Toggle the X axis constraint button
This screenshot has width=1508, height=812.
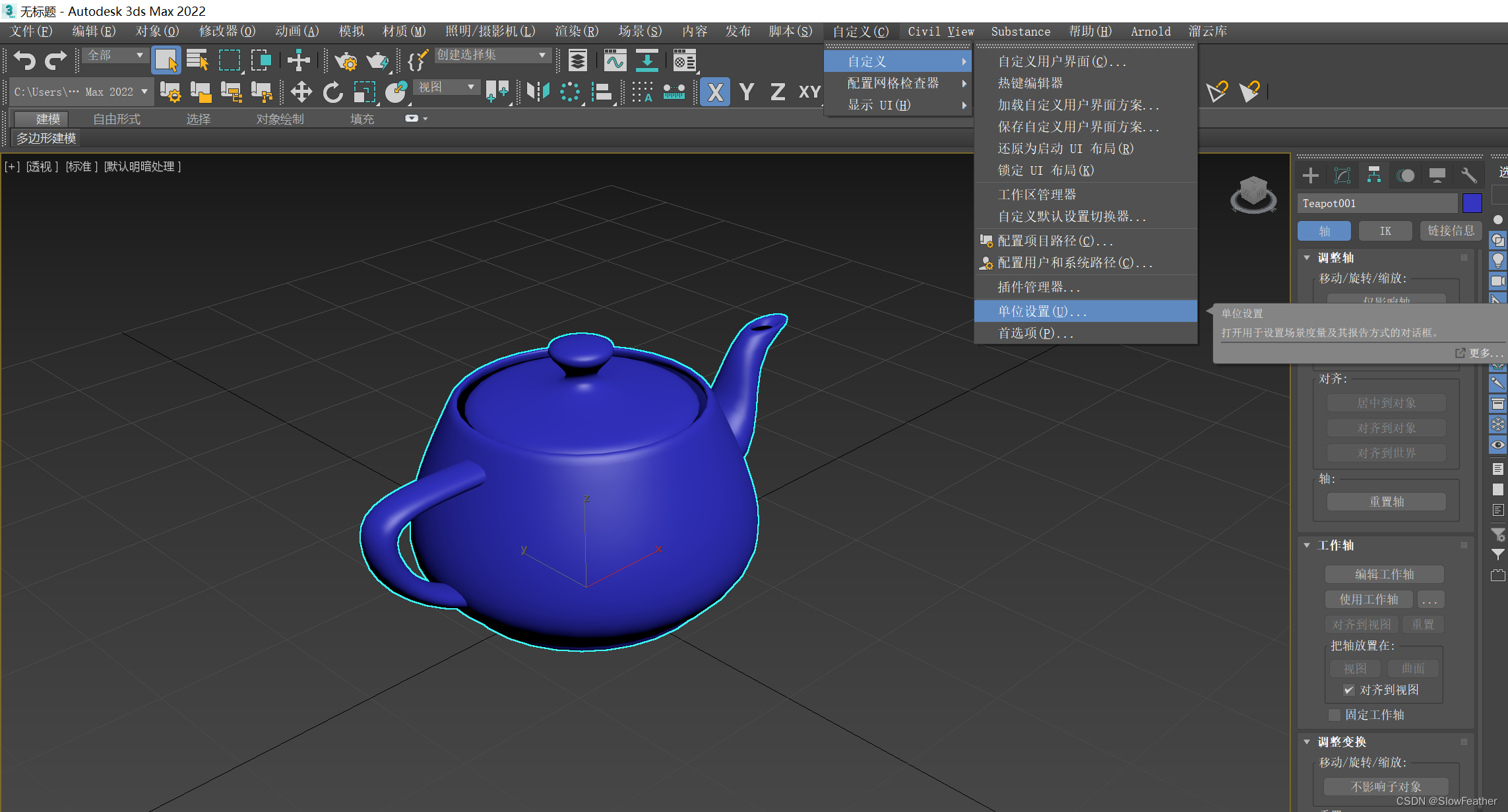click(715, 92)
